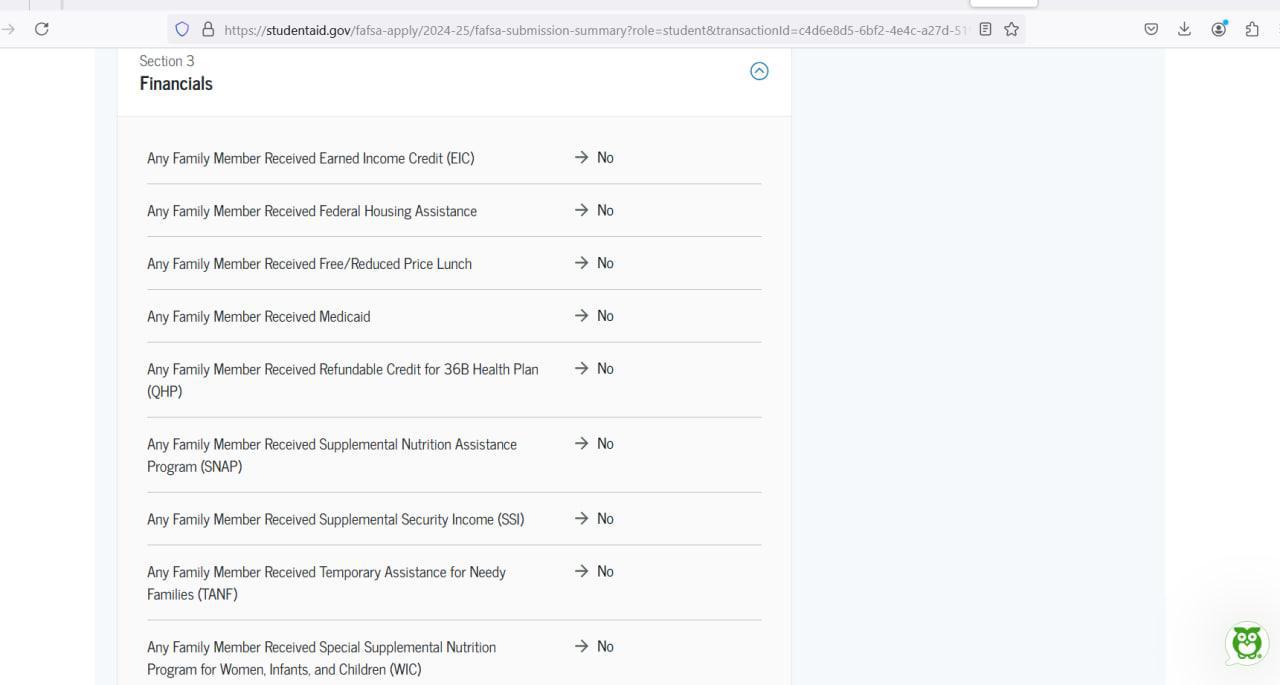Viewport: 1280px width, 685px height.
Task: Click the arrow beside Free/Reduced Price Lunch answer
Action: [581, 263]
